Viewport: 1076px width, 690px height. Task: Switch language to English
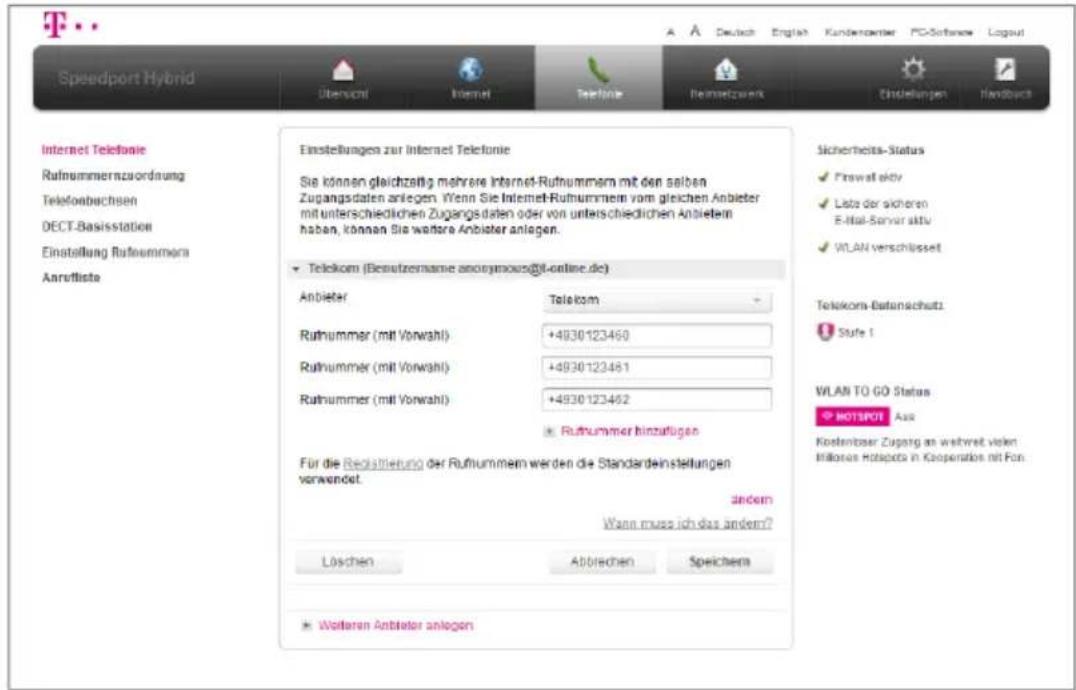(789, 32)
